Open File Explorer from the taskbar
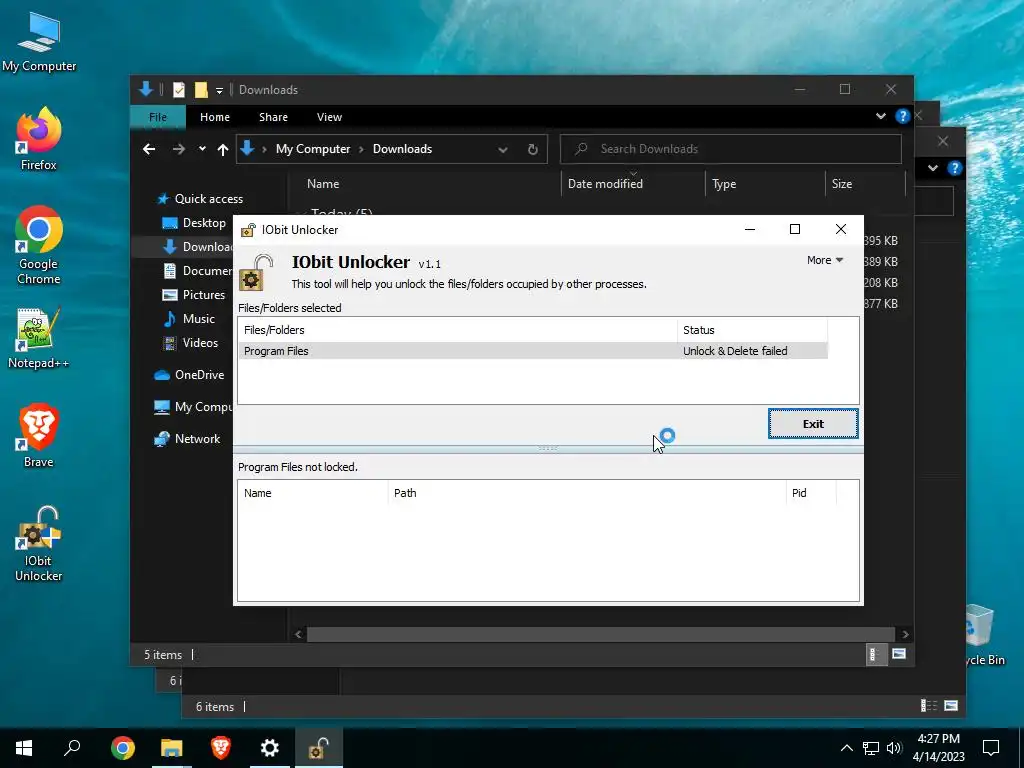This screenshot has width=1024, height=768. [172, 748]
